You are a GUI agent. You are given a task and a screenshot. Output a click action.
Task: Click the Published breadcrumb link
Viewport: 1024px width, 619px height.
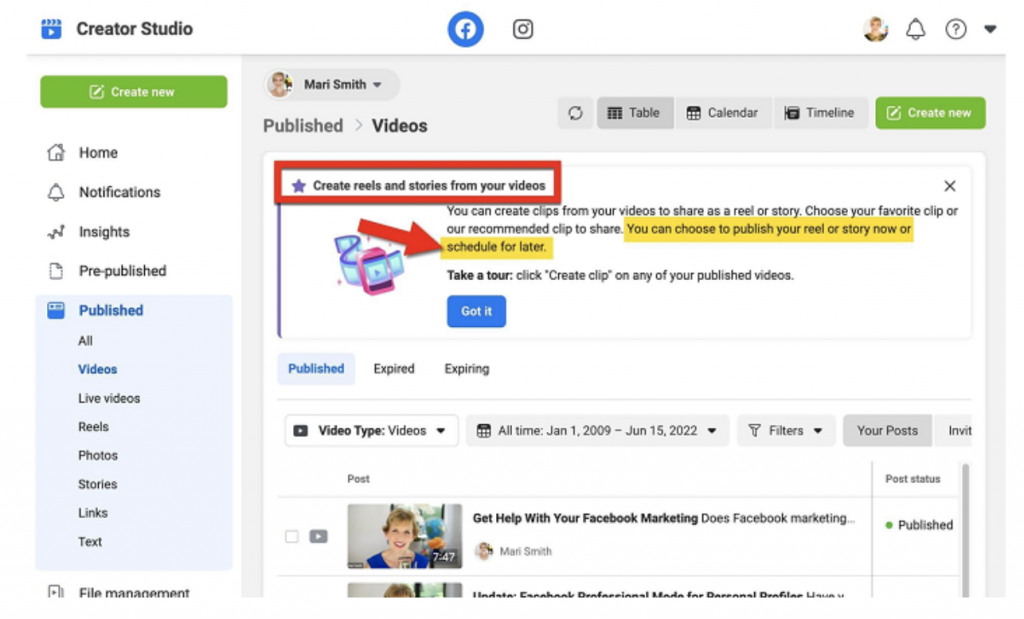(x=303, y=125)
